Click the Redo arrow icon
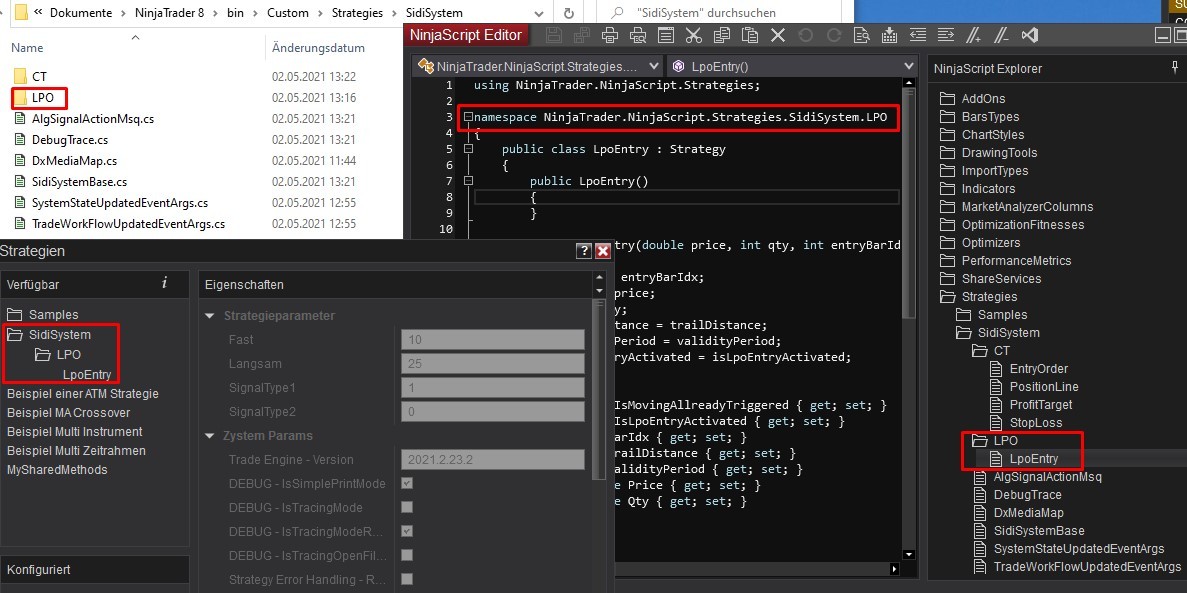This screenshot has height=593, width=1187. pos(833,35)
